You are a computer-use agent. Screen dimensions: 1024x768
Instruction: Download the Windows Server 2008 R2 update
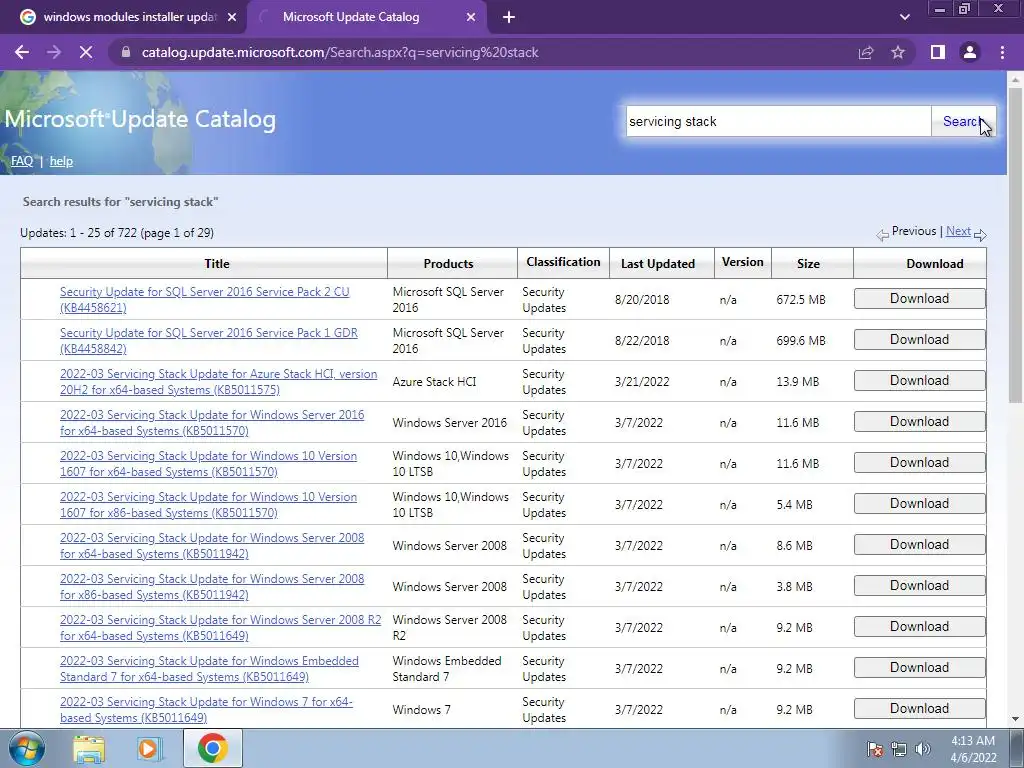click(920, 627)
